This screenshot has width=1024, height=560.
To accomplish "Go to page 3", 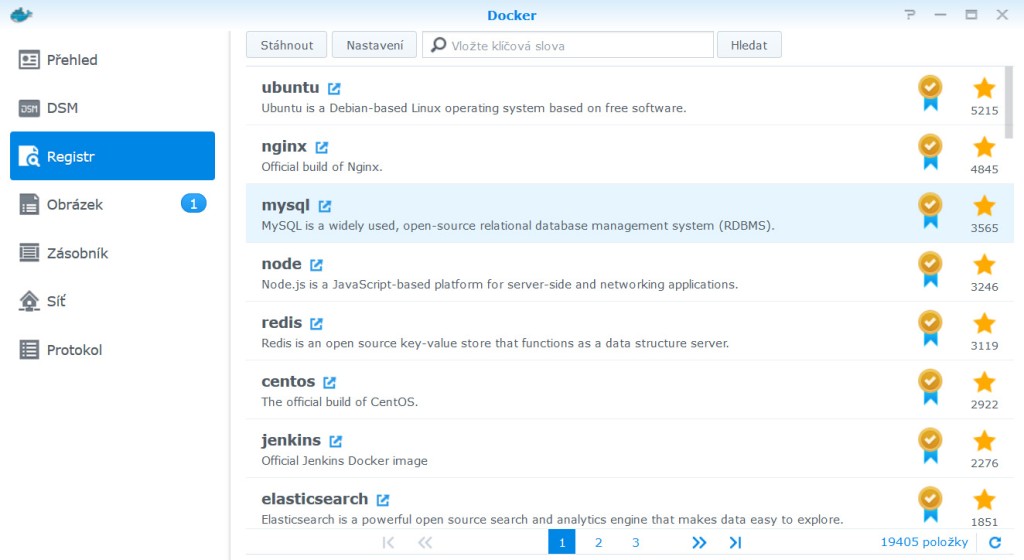I will [x=635, y=542].
